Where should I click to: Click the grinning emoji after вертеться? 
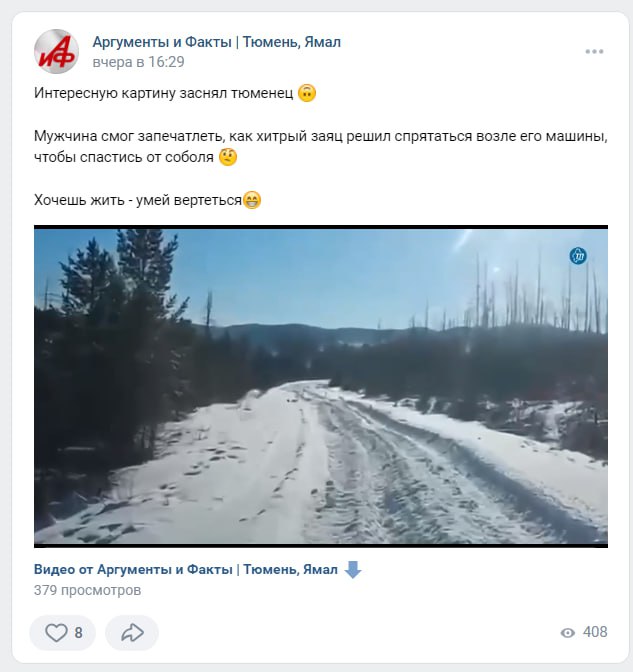(252, 200)
